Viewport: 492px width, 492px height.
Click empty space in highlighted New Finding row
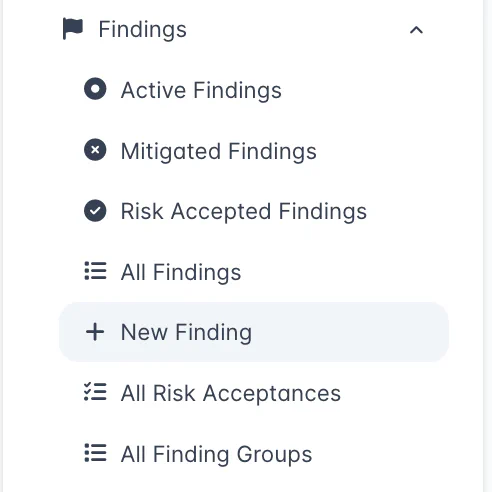tap(350, 332)
